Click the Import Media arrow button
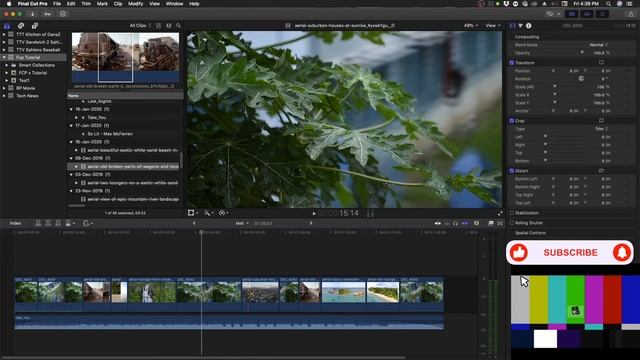Screen dimensions: 640x360 click(x=32, y=14)
